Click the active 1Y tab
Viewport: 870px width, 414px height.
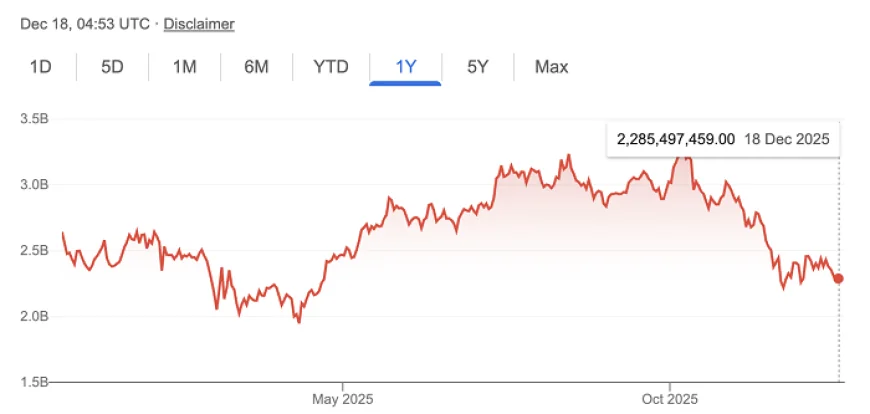tap(405, 67)
